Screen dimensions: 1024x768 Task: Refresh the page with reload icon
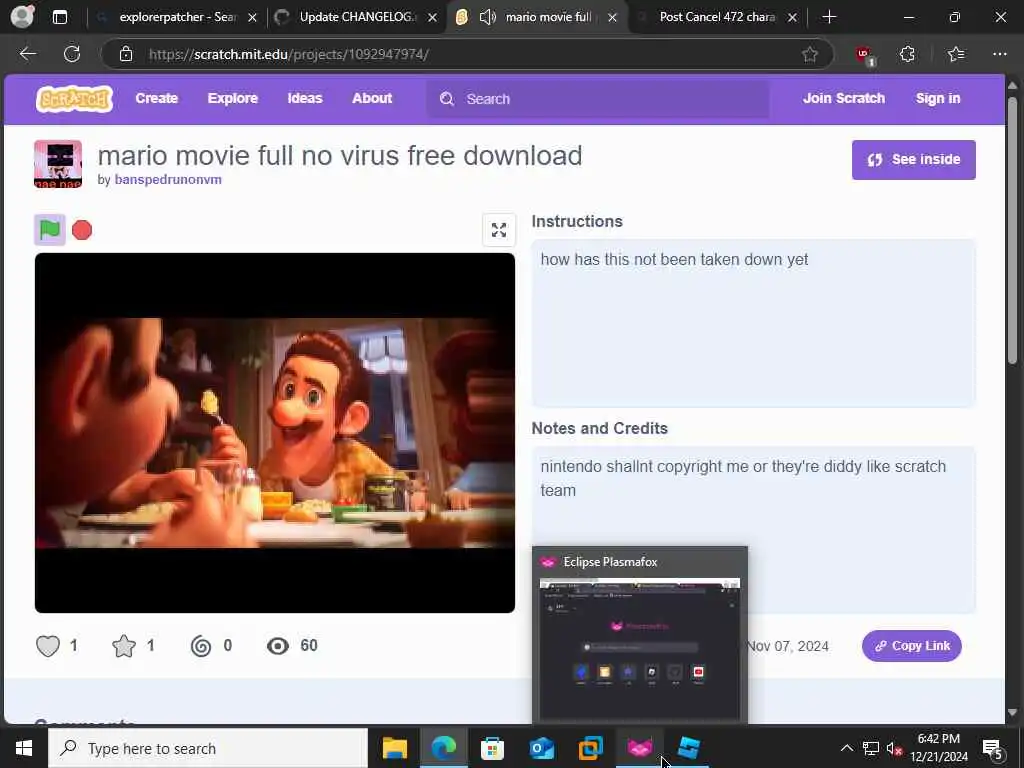72,54
